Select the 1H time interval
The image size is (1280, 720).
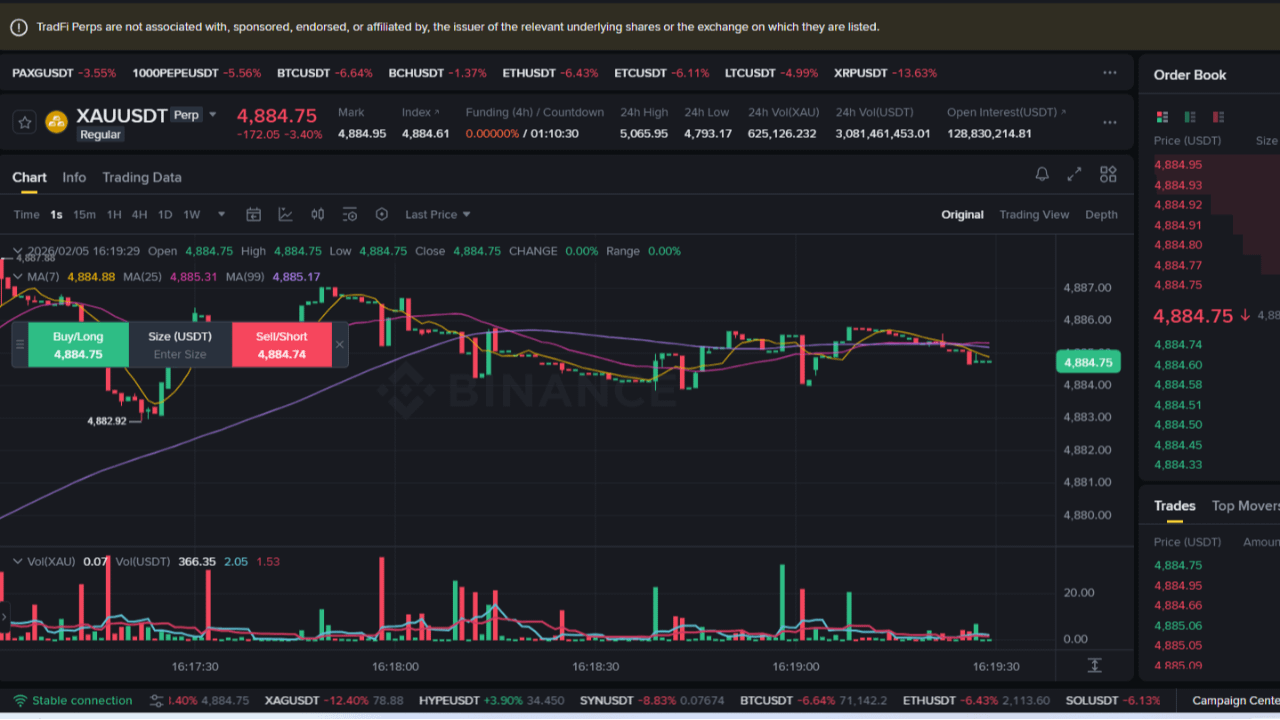tap(114, 214)
